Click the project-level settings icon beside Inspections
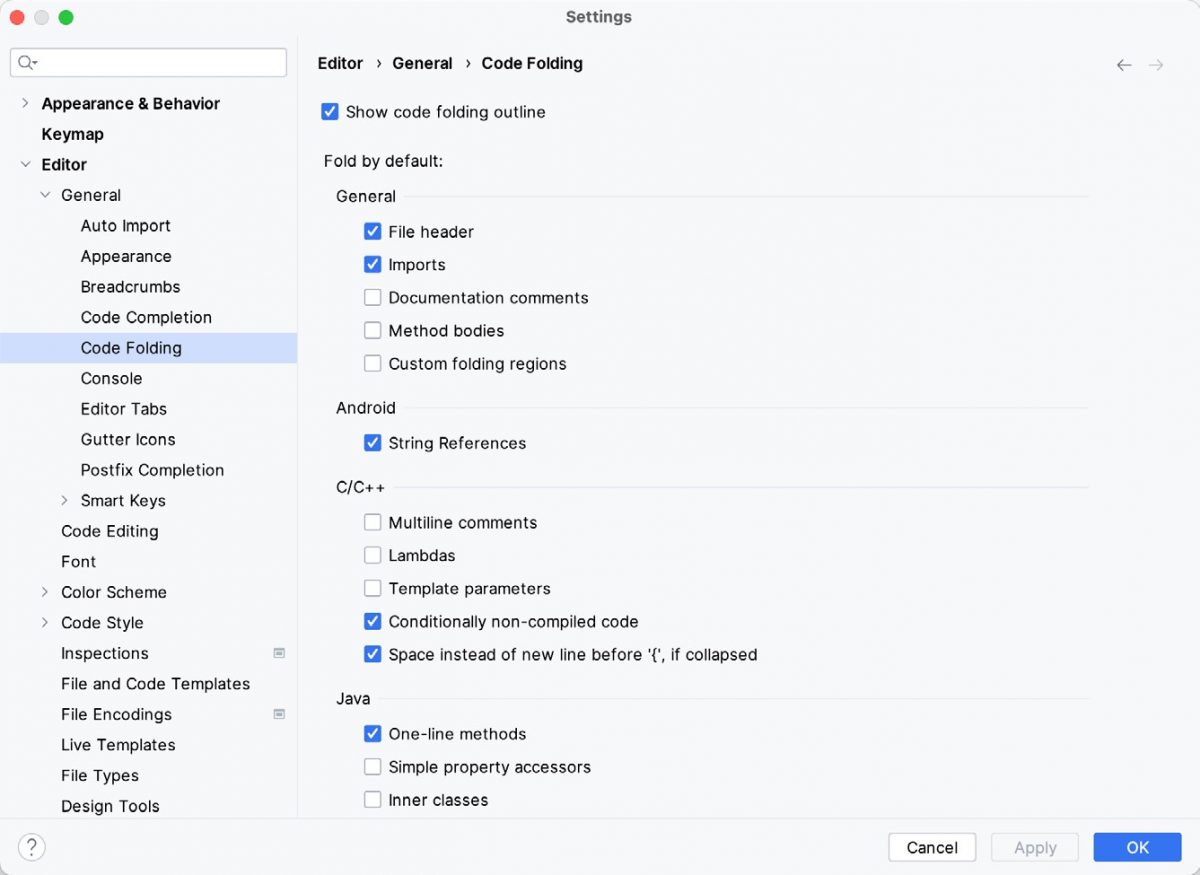The width and height of the screenshot is (1200, 875). [x=280, y=653]
